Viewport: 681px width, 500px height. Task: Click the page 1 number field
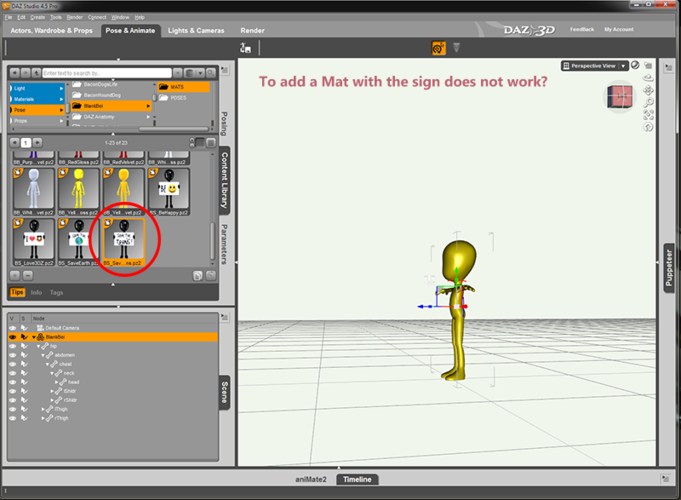pyautogui.click(x=26, y=142)
